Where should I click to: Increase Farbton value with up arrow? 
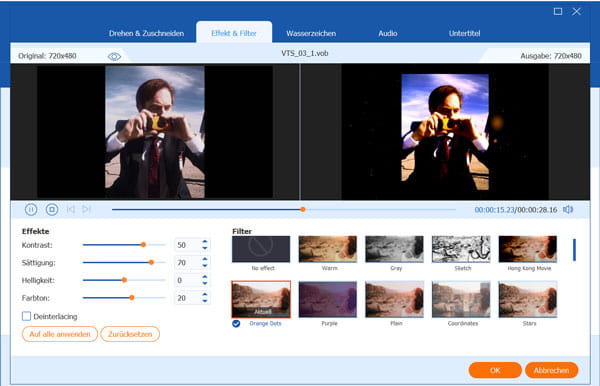(x=205, y=295)
